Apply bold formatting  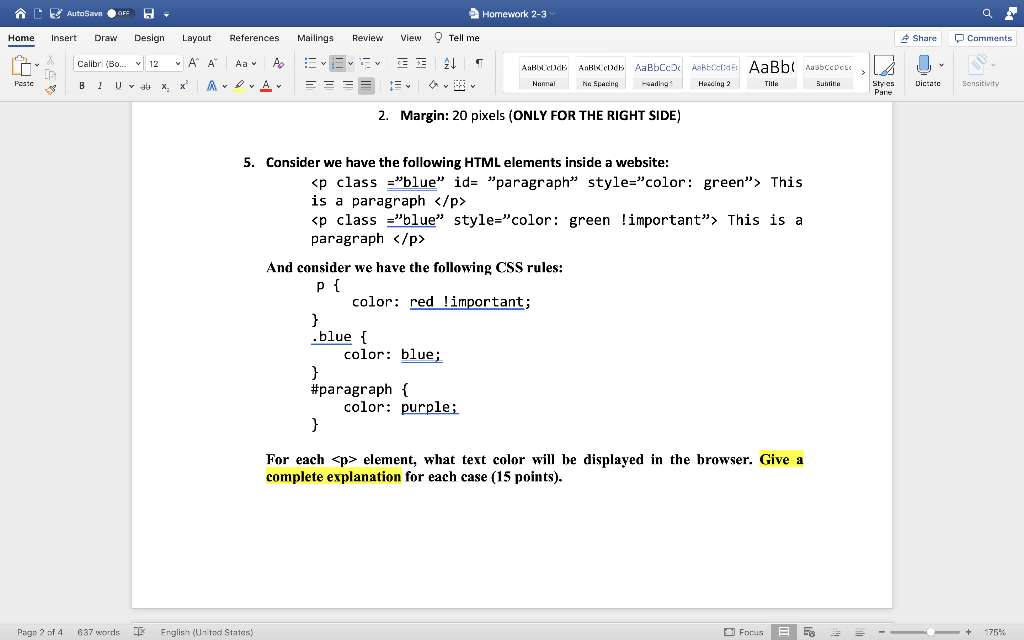pyautogui.click(x=82, y=85)
